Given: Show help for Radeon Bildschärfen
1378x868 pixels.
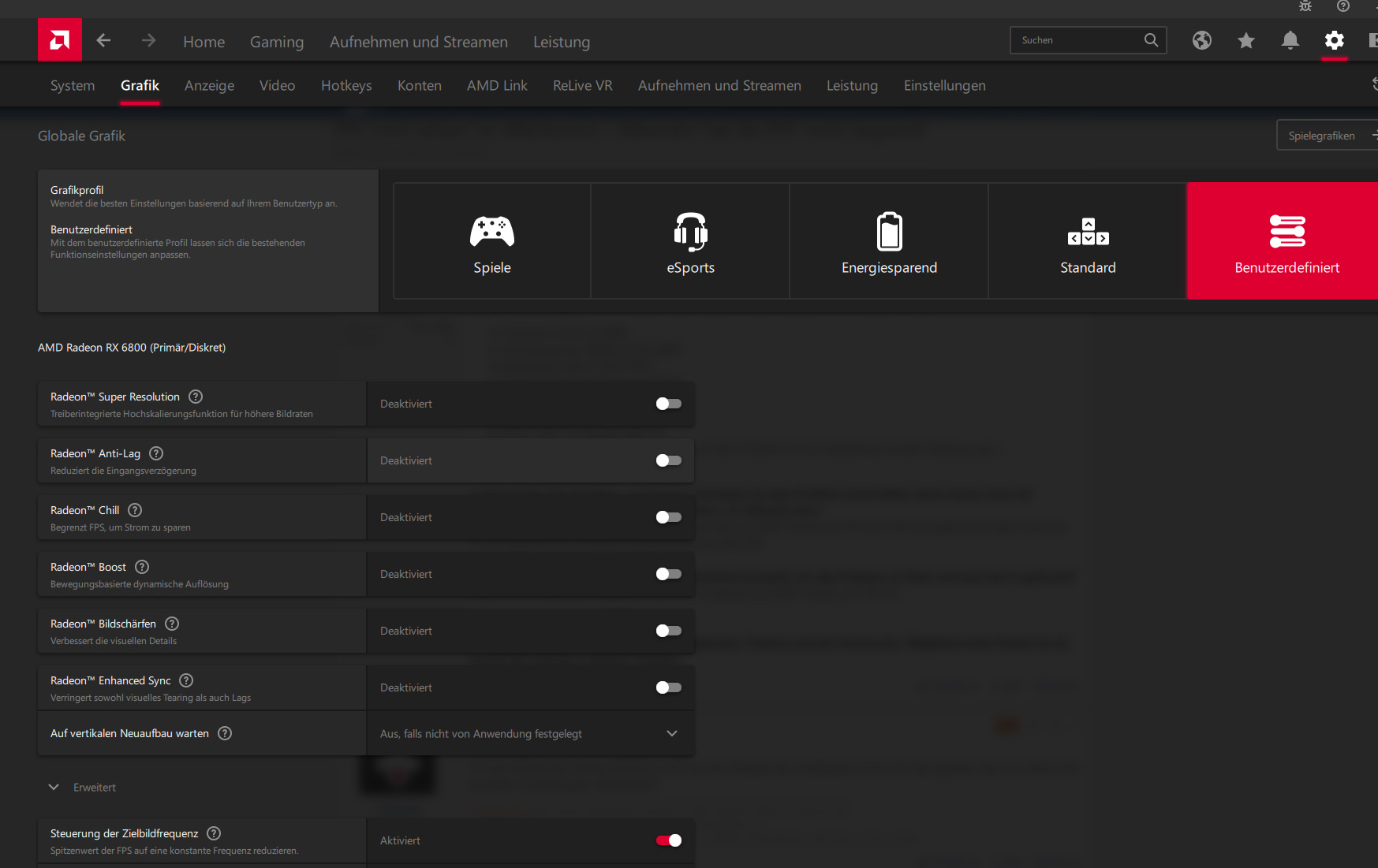Looking at the screenshot, I should [172, 624].
